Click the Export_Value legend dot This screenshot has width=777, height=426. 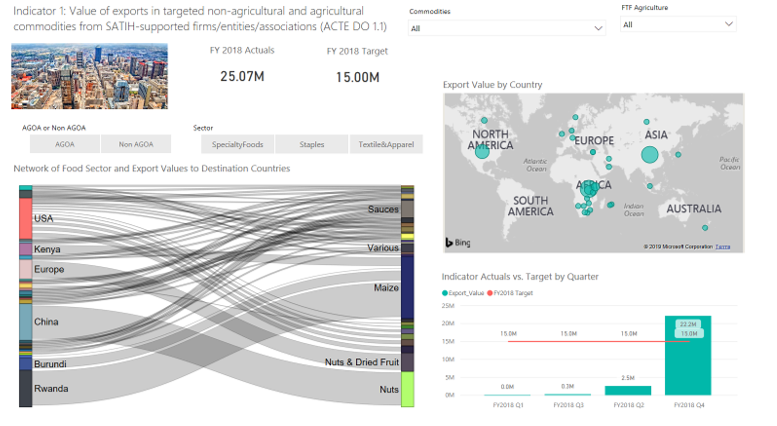click(444, 293)
